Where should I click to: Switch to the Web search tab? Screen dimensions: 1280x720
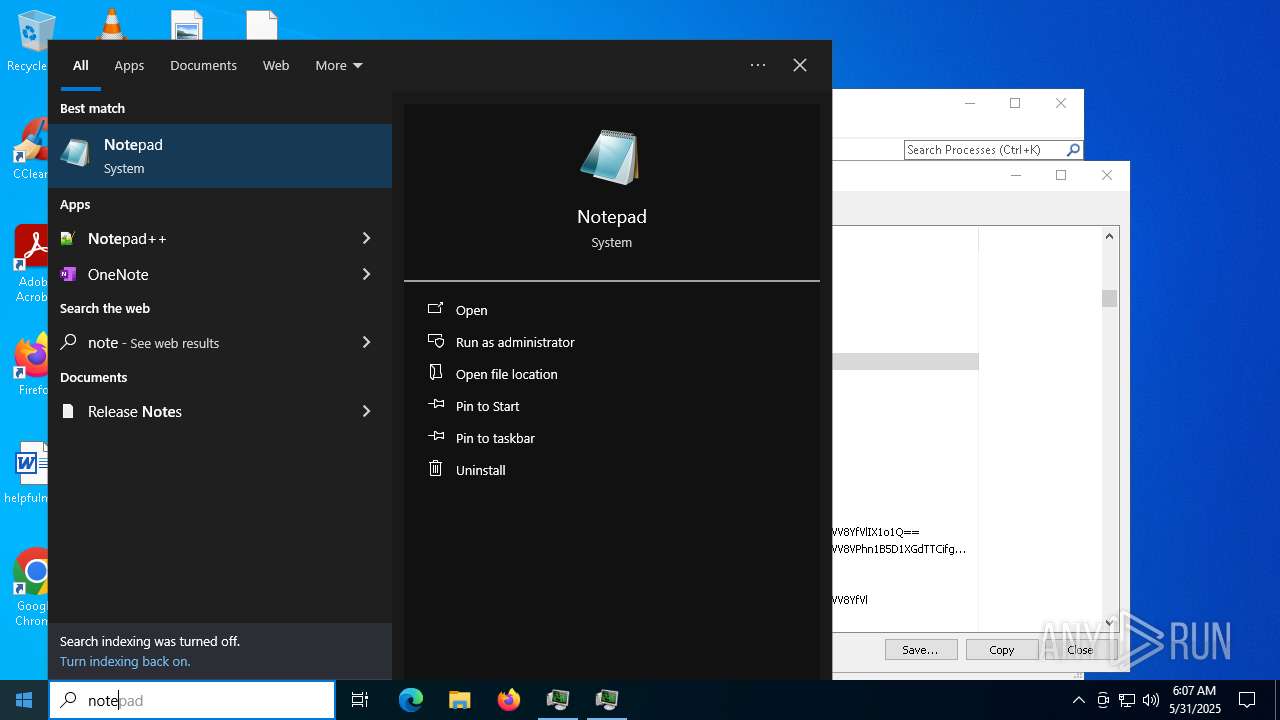(x=276, y=65)
